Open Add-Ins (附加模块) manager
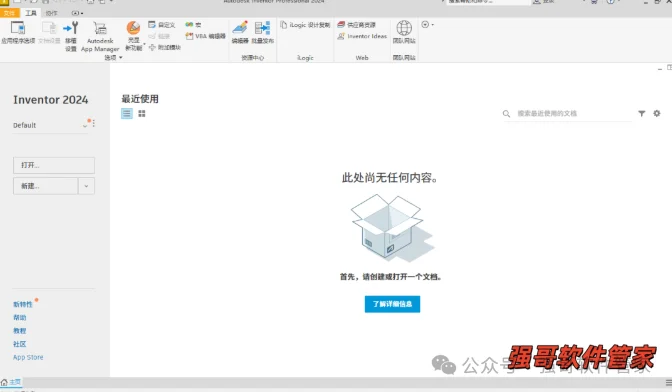This screenshot has width=672, height=392. tap(165, 47)
